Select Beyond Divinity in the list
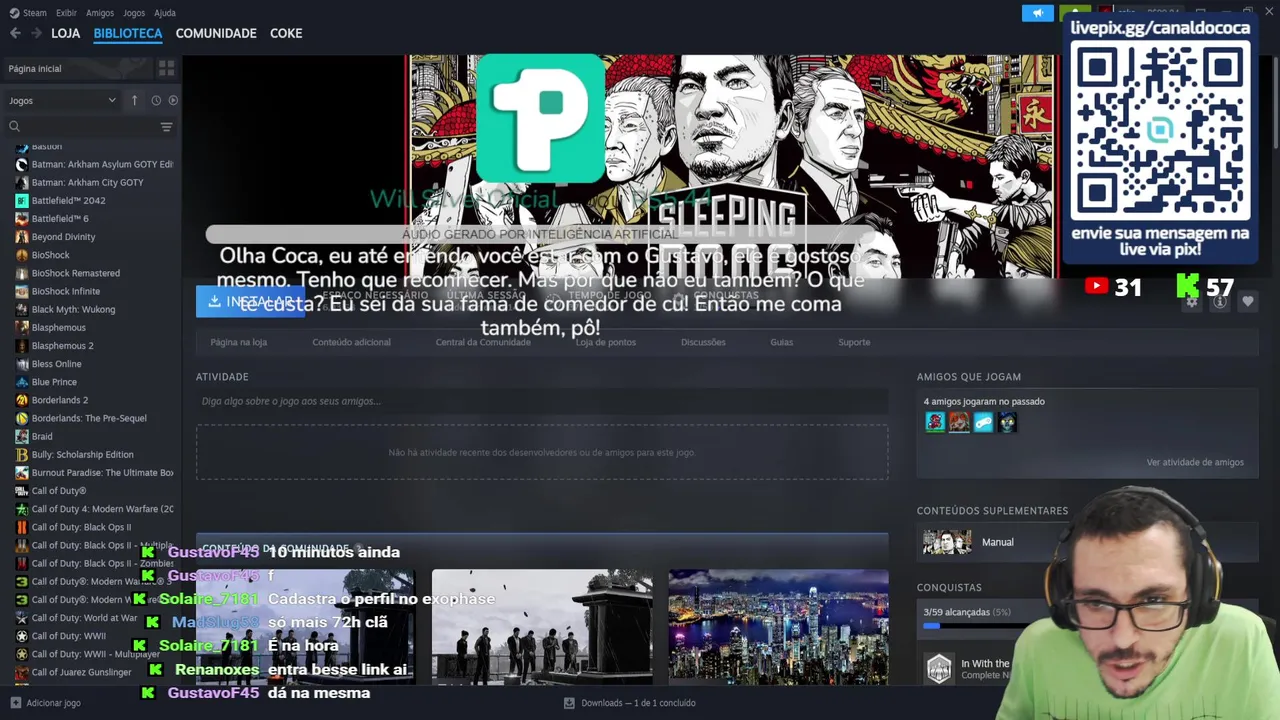The width and height of the screenshot is (1280, 720). (x=63, y=237)
